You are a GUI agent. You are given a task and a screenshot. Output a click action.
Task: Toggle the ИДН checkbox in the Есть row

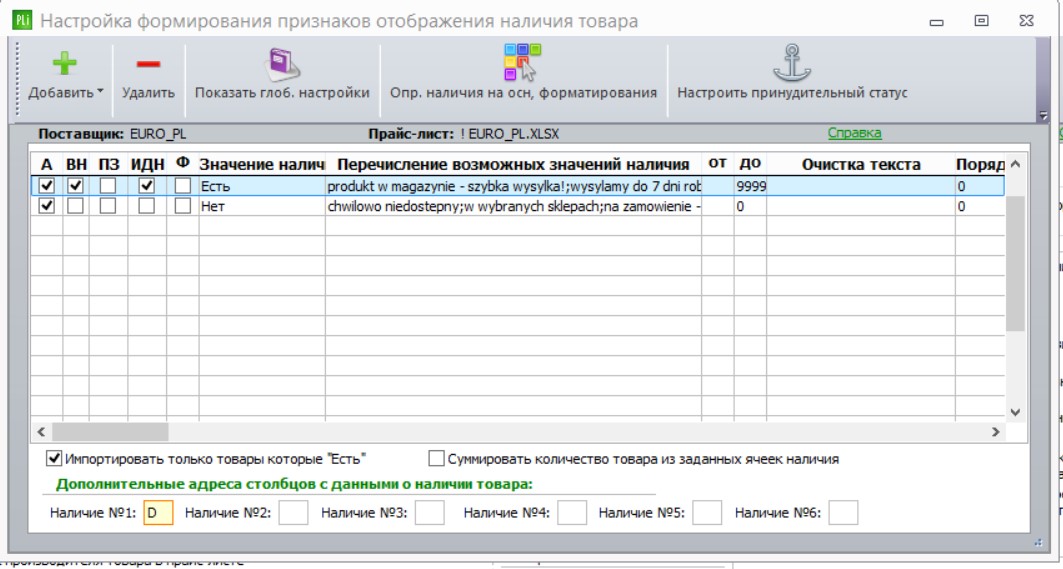146,185
